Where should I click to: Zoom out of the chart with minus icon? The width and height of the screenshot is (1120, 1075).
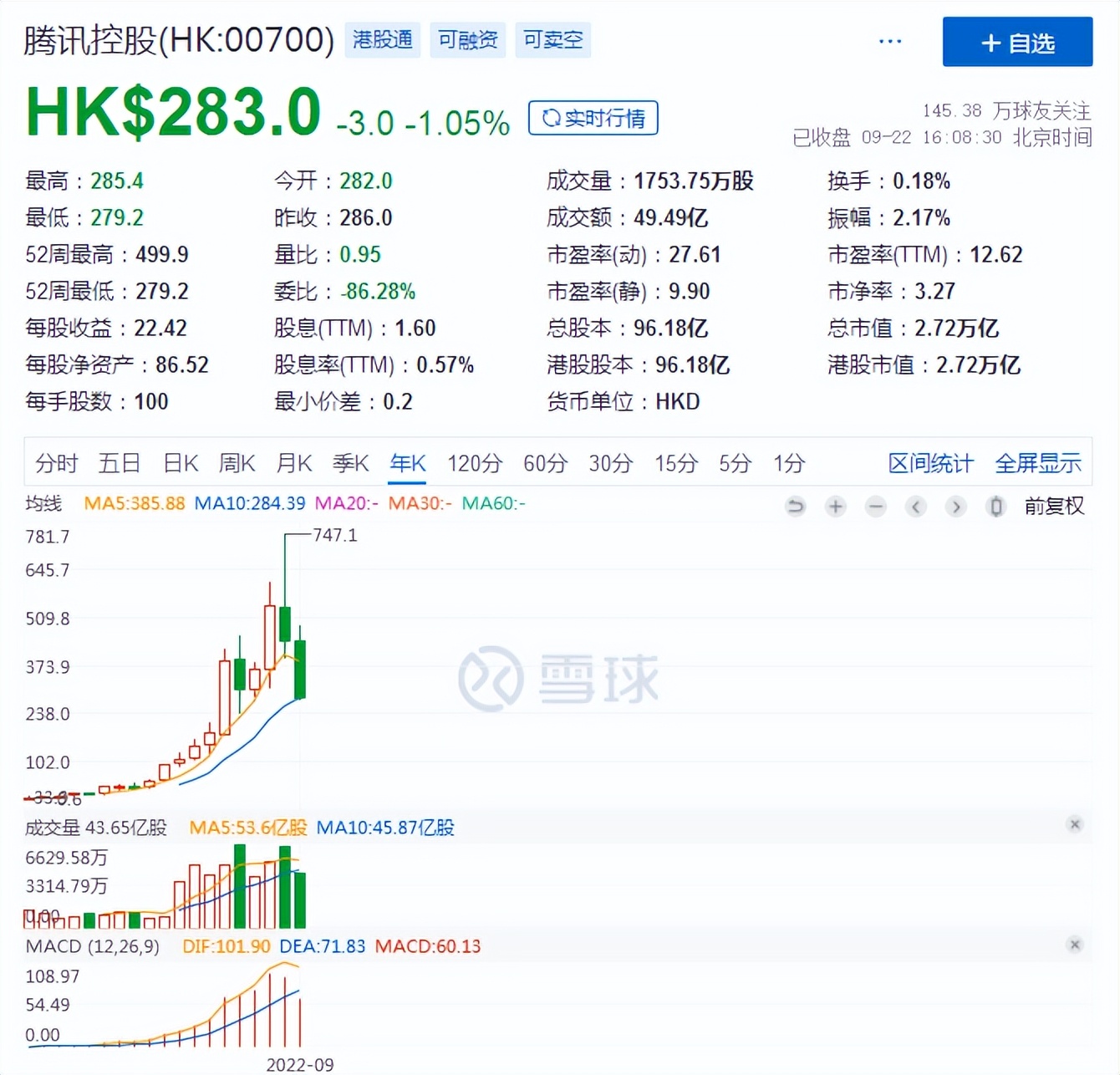pyautogui.click(x=875, y=507)
